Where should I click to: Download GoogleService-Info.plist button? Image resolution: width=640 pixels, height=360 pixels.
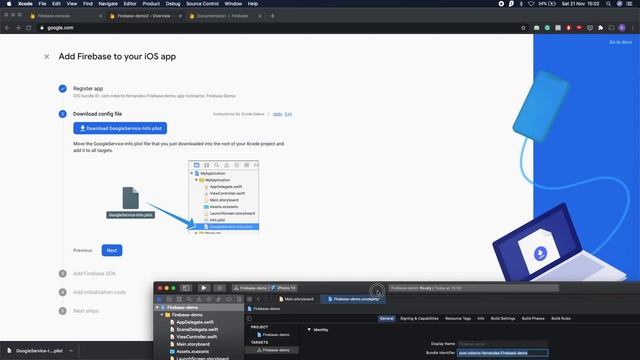[x=120, y=128]
